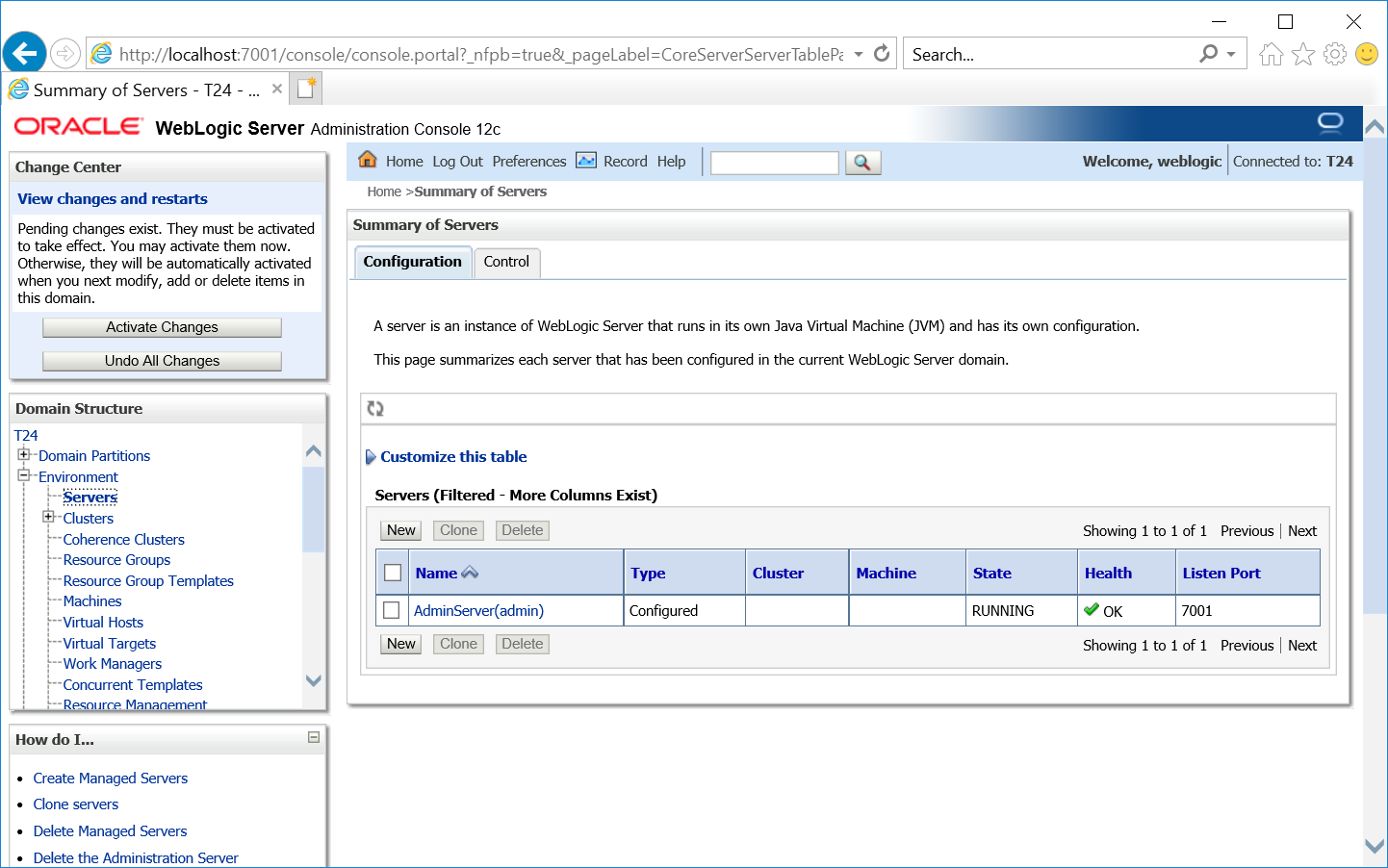Collapse the Environment tree node
Image resolution: width=1388 pixels, height=868 pixels.
tap(23, 475)
